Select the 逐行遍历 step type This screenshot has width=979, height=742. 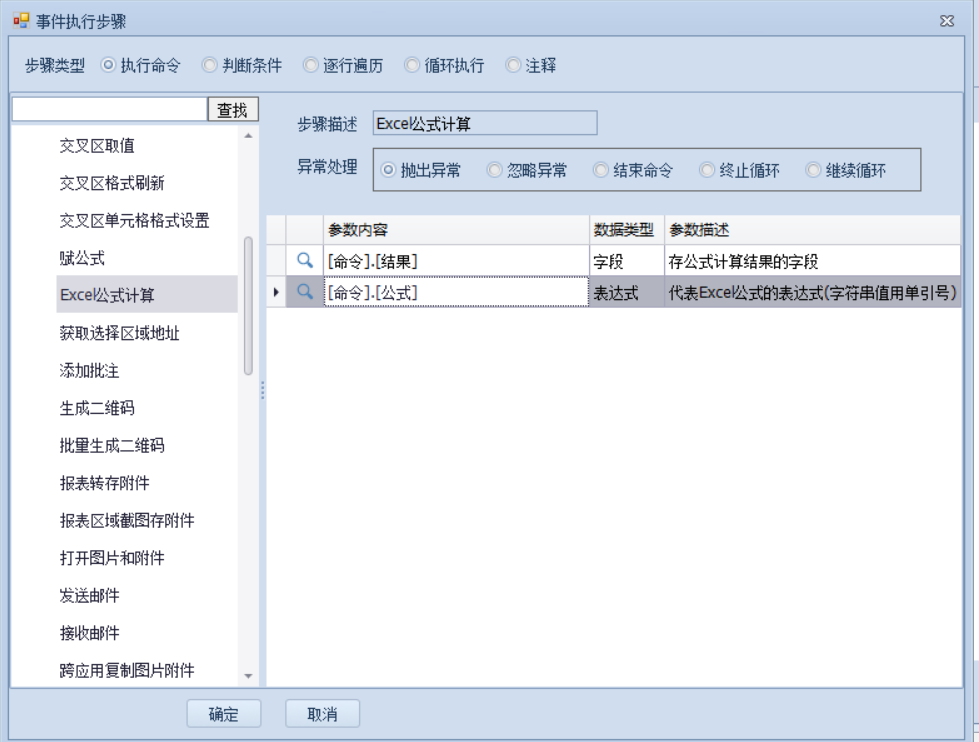pos(312,65)
